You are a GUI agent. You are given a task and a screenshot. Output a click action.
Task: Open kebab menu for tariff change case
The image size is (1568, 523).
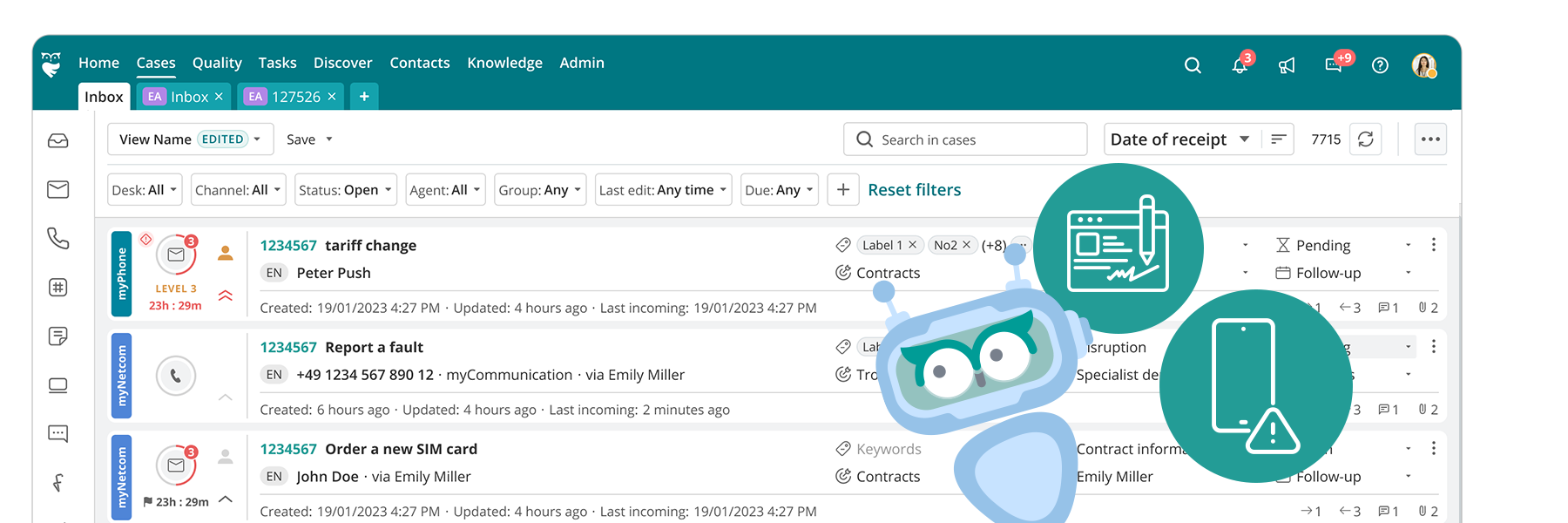pyautogui.click(x=1434, y=245)
